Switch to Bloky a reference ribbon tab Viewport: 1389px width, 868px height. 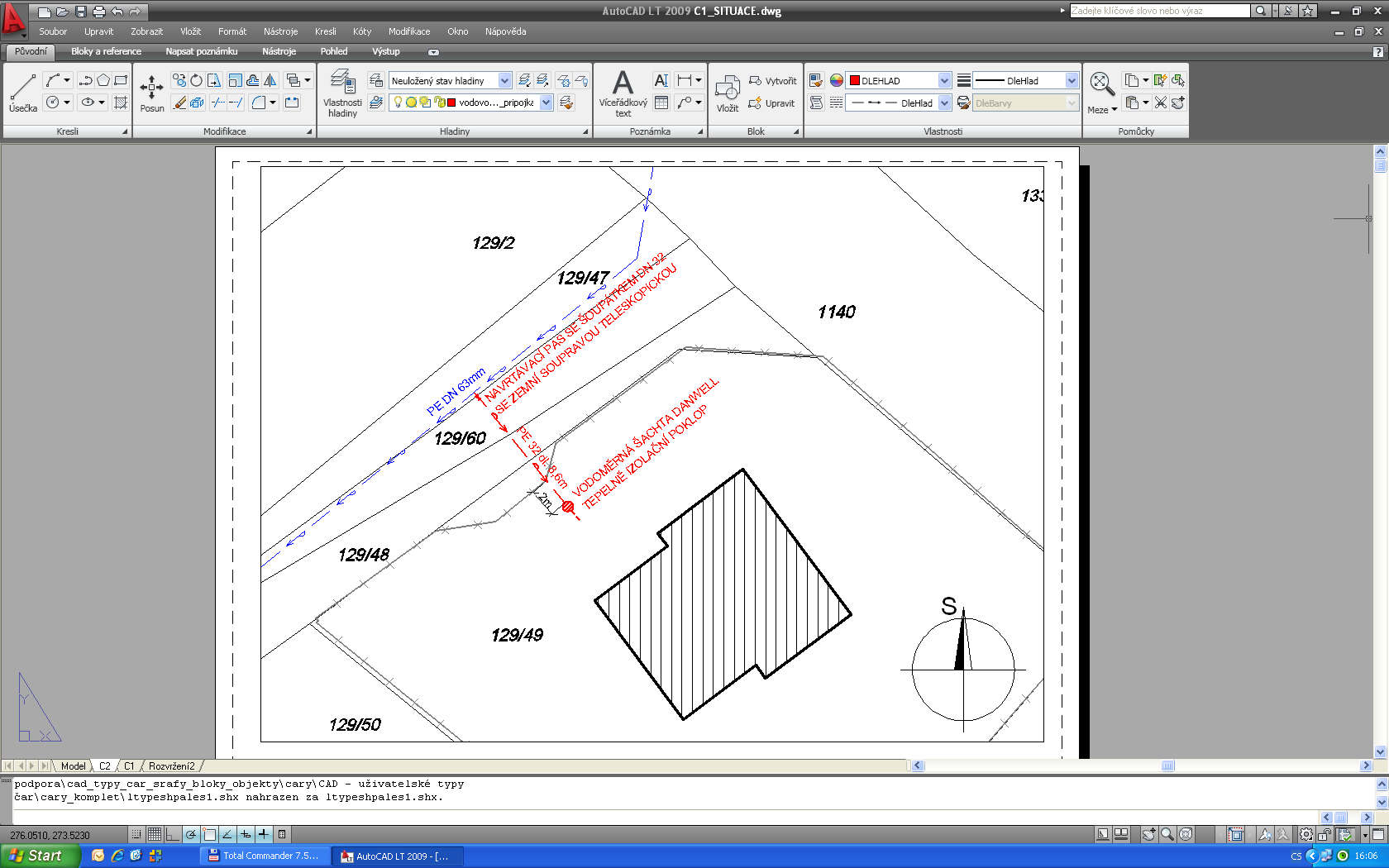106,51
